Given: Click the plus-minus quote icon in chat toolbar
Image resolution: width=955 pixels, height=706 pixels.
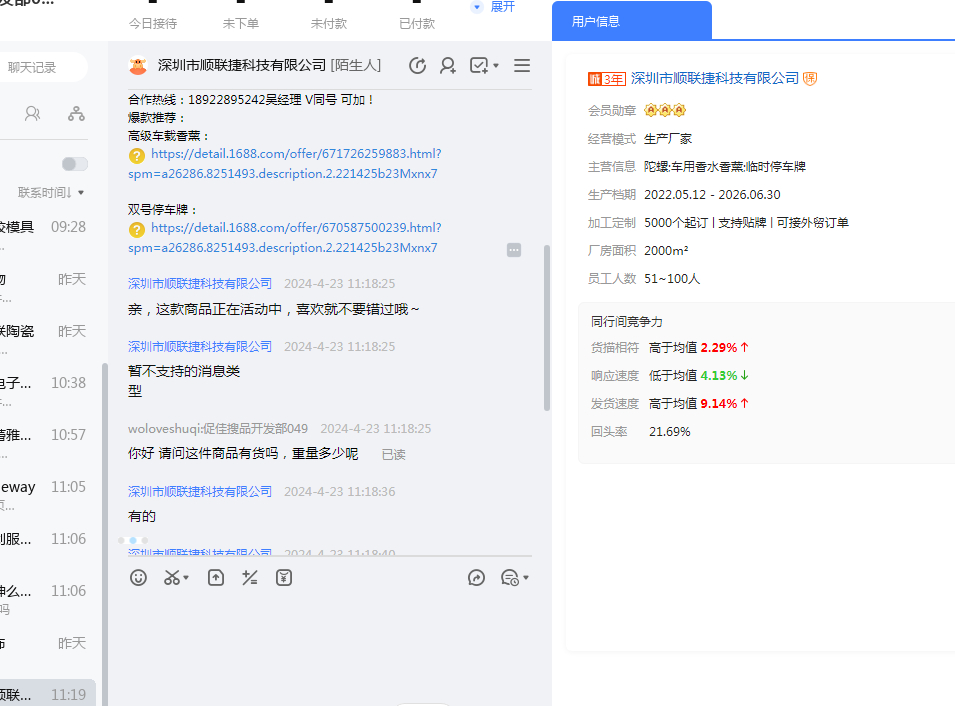Looking at the screenshot, I should (x=250, y=578).
